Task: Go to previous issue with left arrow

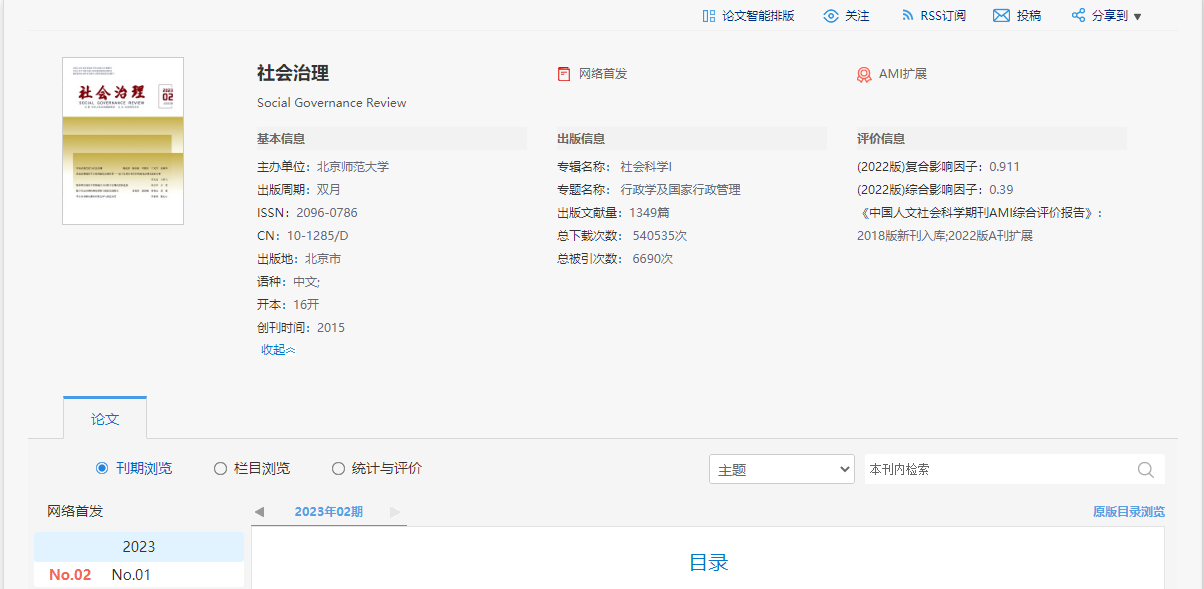Action: [x=259, y=512]
